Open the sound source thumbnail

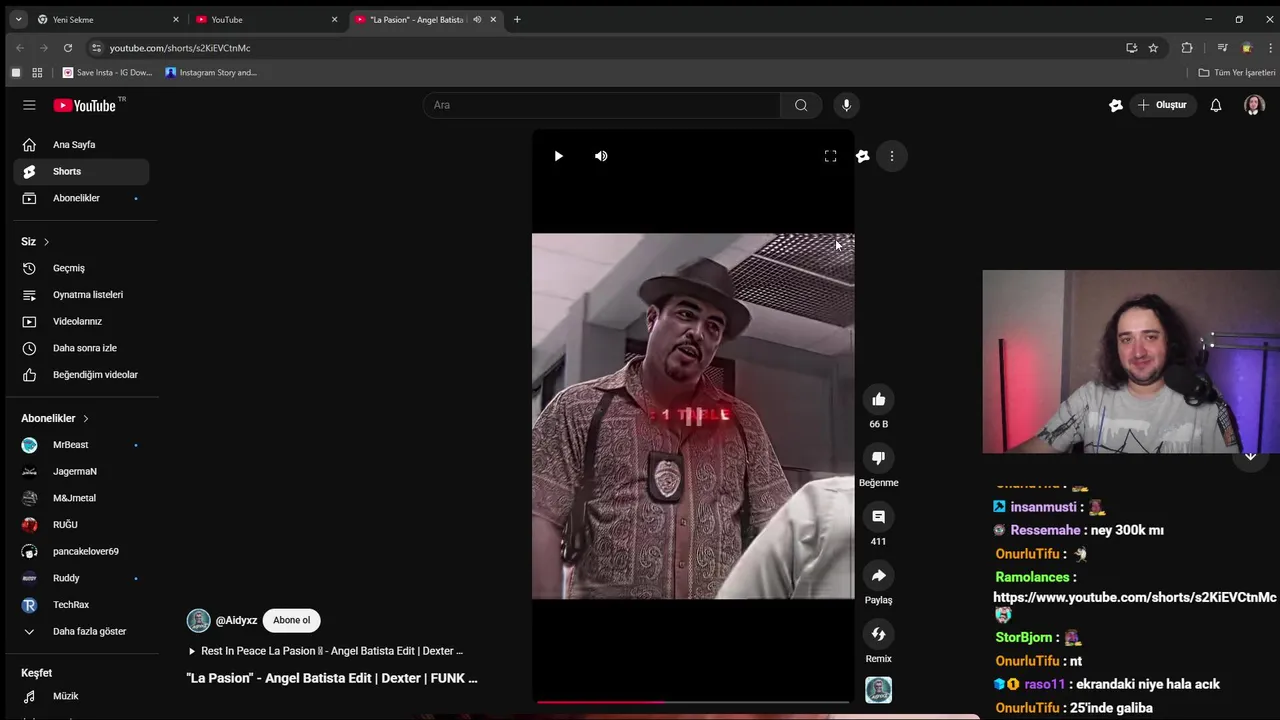tap(878, 690)
